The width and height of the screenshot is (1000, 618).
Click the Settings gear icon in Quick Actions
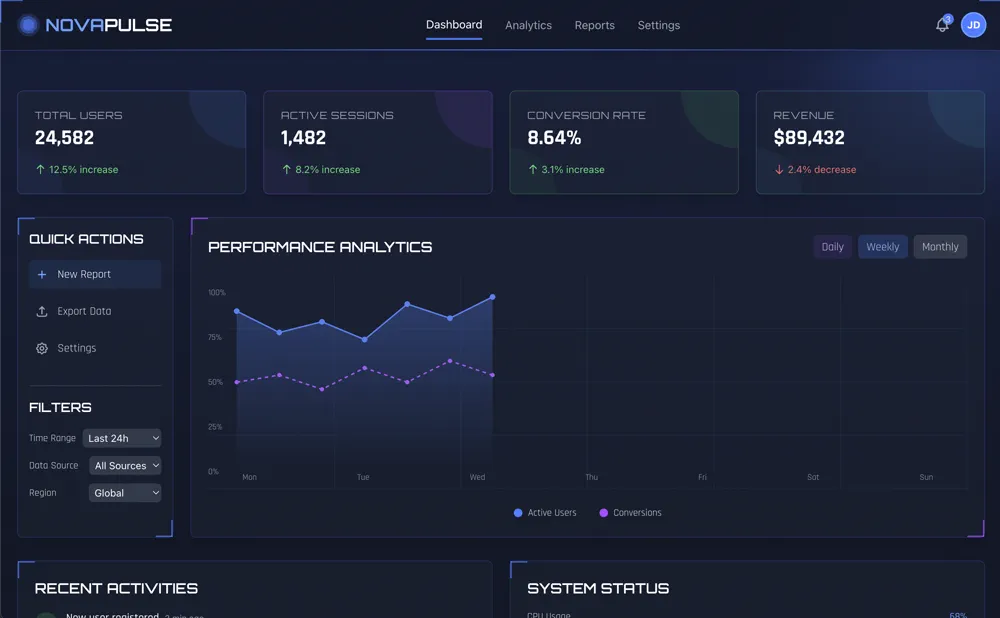[42, 348]
